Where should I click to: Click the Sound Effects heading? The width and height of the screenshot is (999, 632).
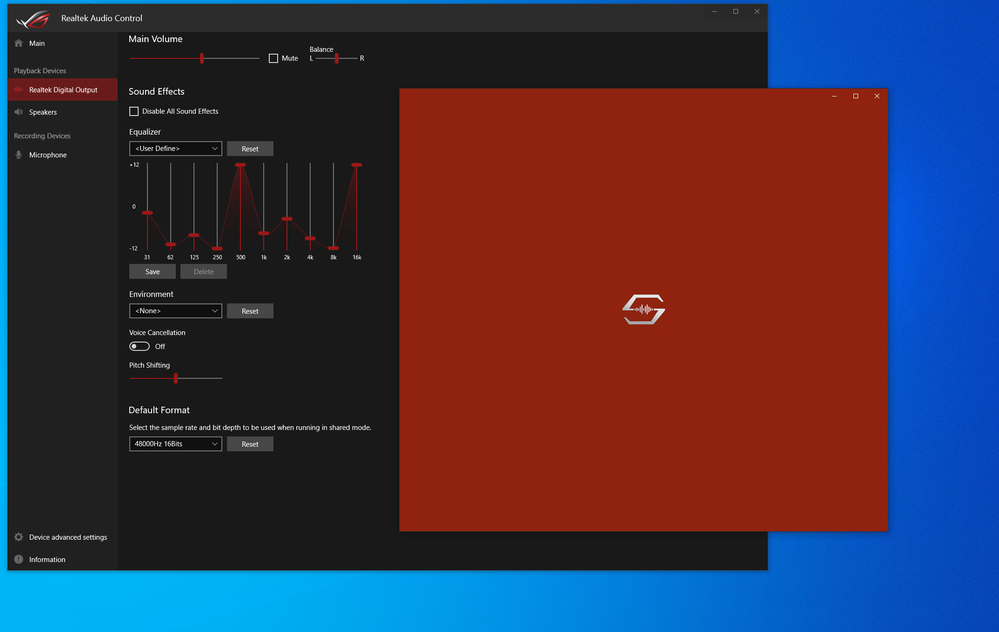pos(157,92)
